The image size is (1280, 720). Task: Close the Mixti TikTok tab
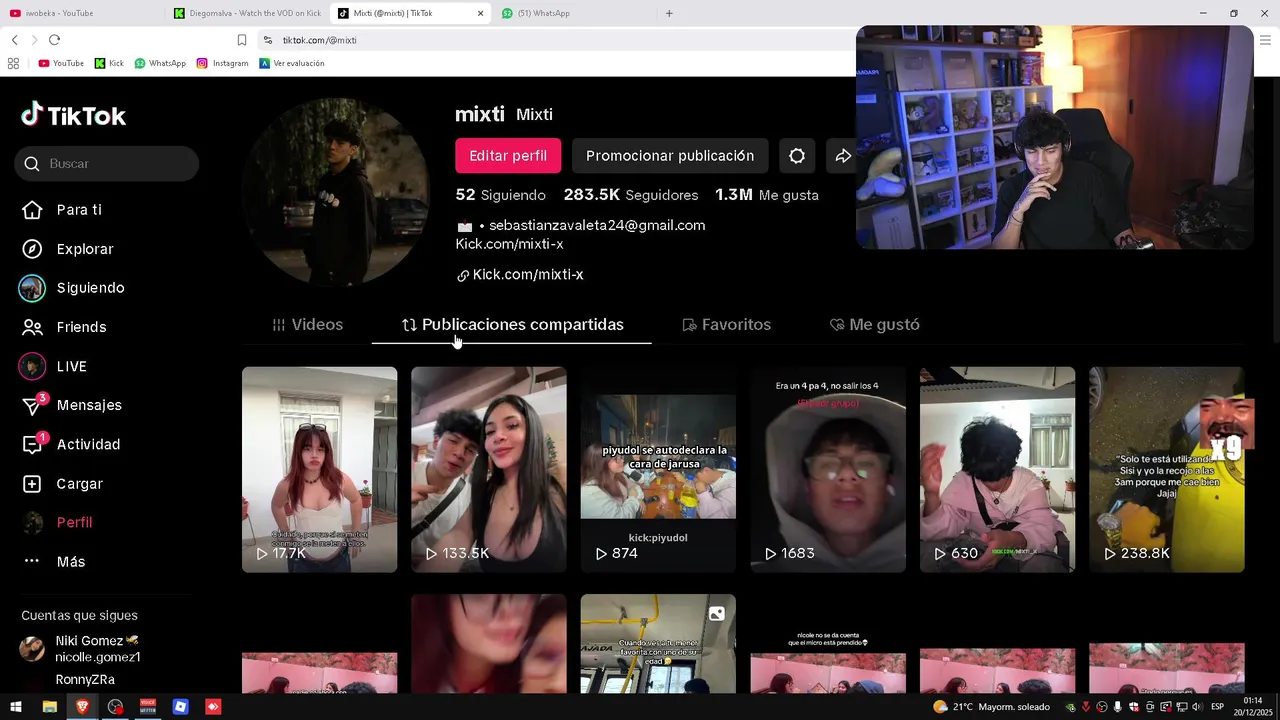tap(480, 13)
